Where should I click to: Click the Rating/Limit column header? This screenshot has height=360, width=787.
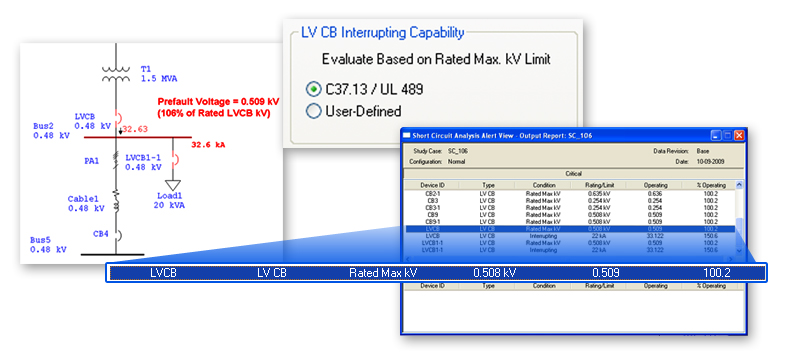tap(599, 185)
